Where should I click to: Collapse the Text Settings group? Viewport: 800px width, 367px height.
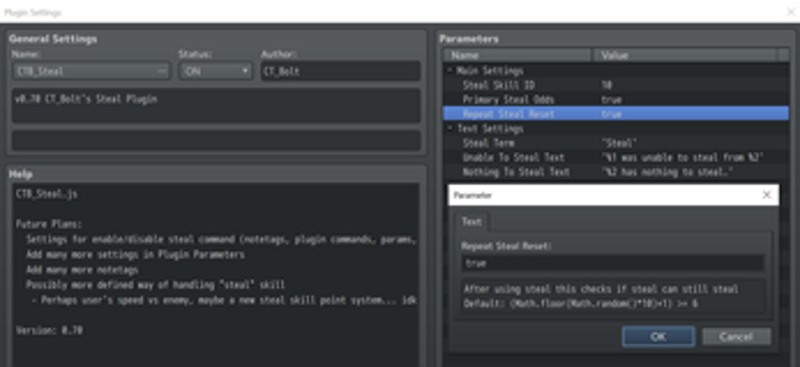(450, 128)
